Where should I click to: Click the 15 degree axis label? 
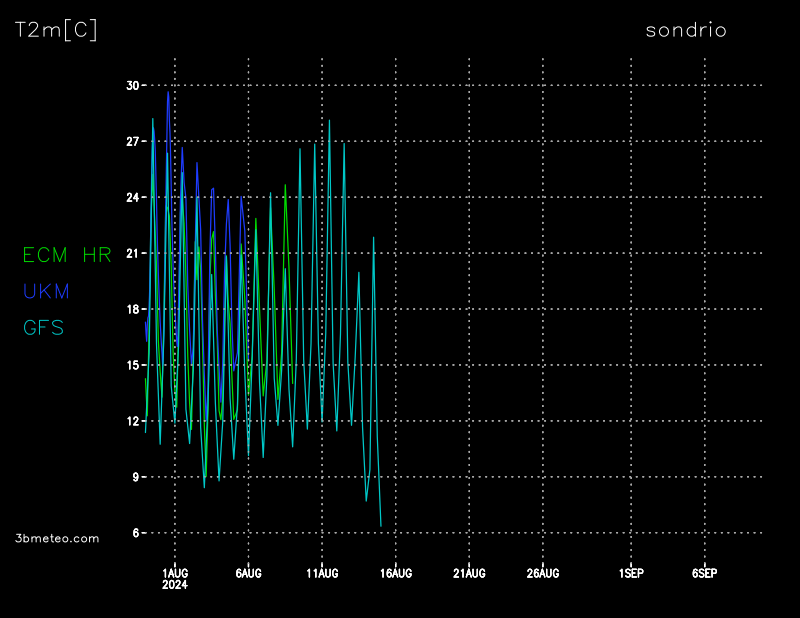click(x=132, y=366)
